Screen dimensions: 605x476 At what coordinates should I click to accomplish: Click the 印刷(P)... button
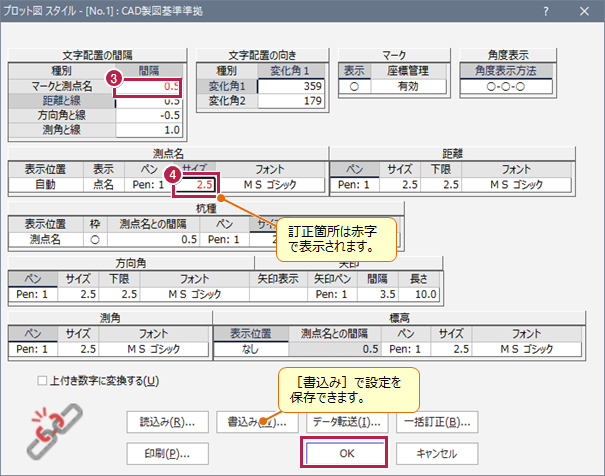(x=167, y=454)
